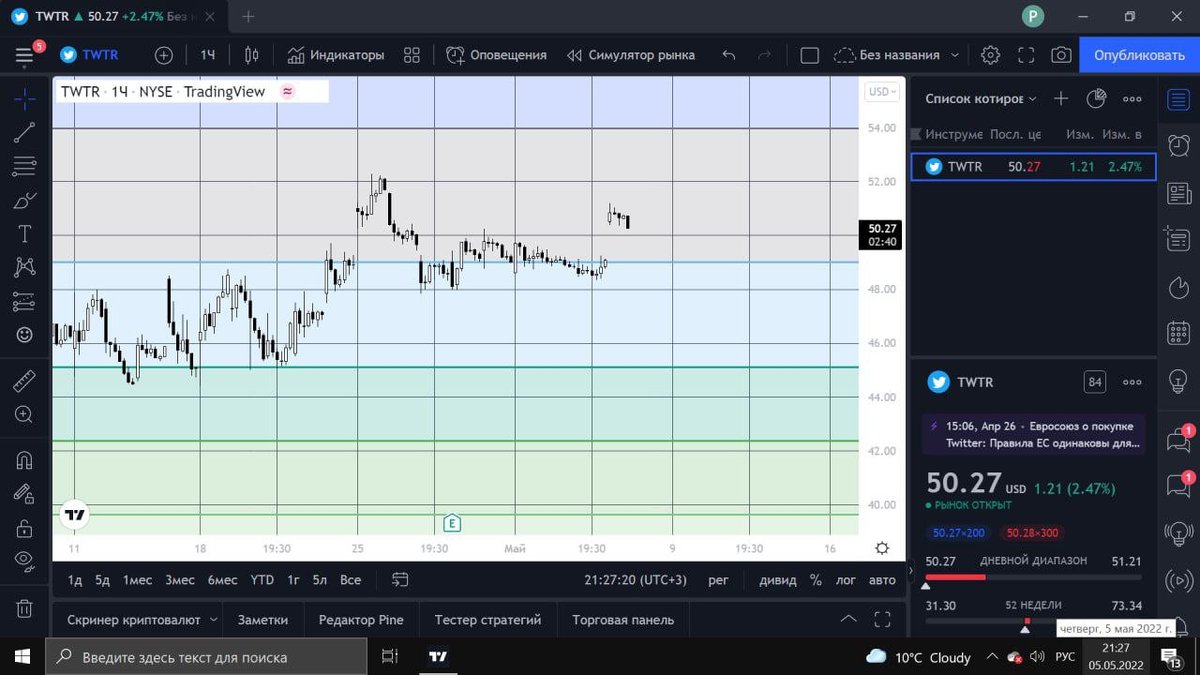Click the TWTR symbol search button
Screen dimensions: 1200x675
[x=88, y=55]
